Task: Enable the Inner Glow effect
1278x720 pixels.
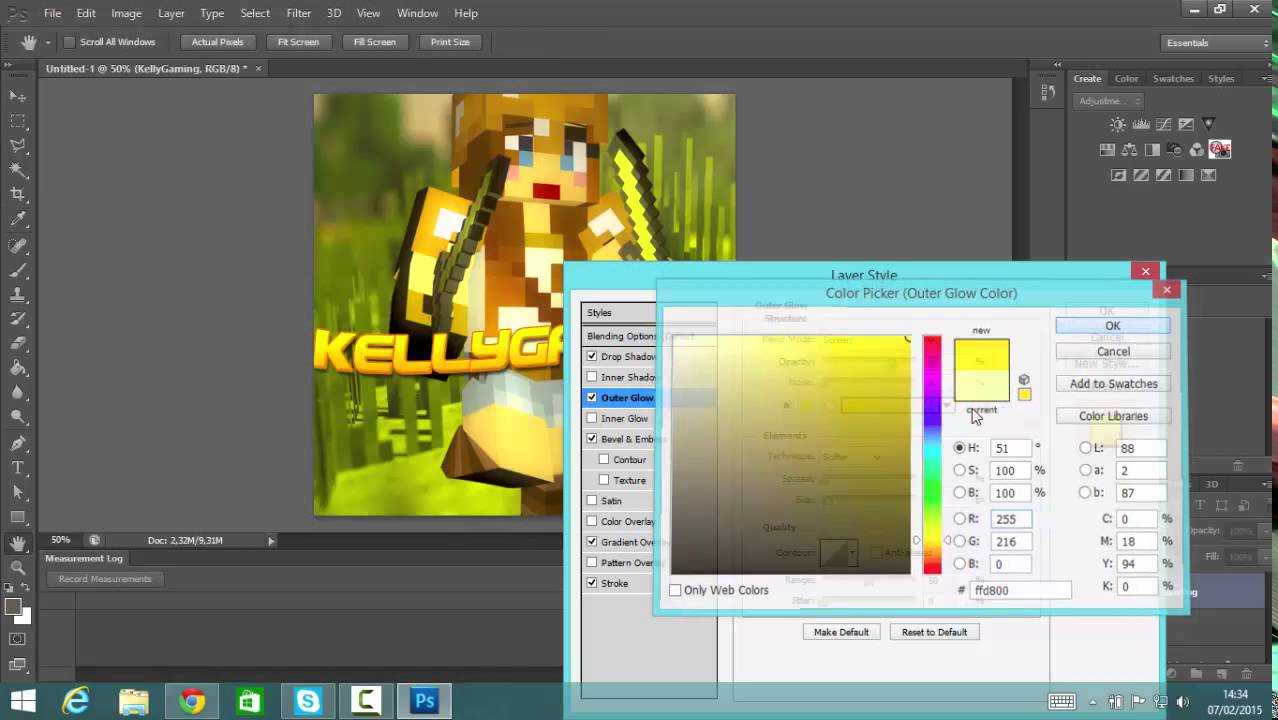Action: click(x=592, y=418)
